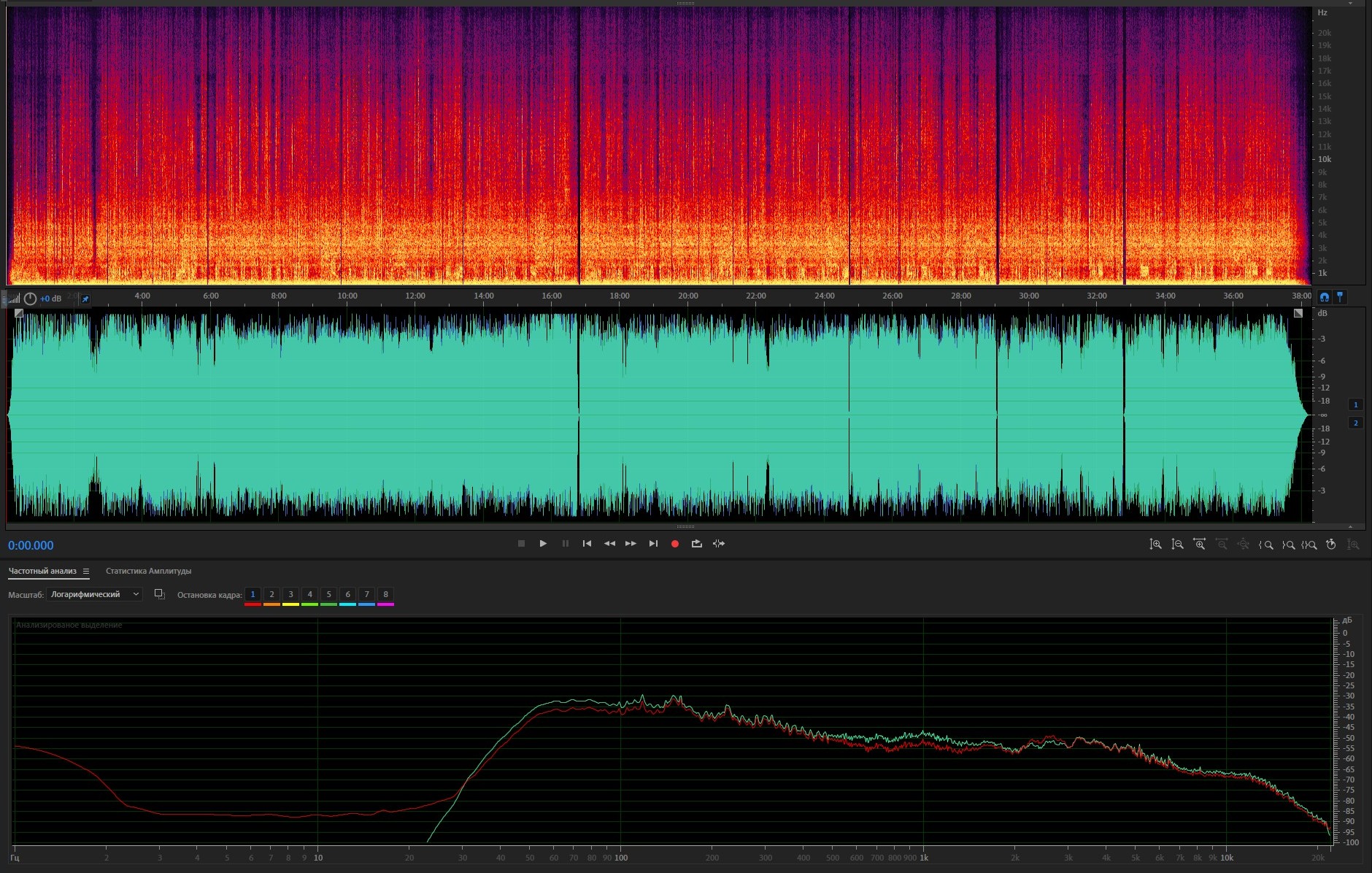The image size is (1372, 873).
Task: Click fade-in handle at waveform start
Action: pyautogui.click(x=19, y=313)
